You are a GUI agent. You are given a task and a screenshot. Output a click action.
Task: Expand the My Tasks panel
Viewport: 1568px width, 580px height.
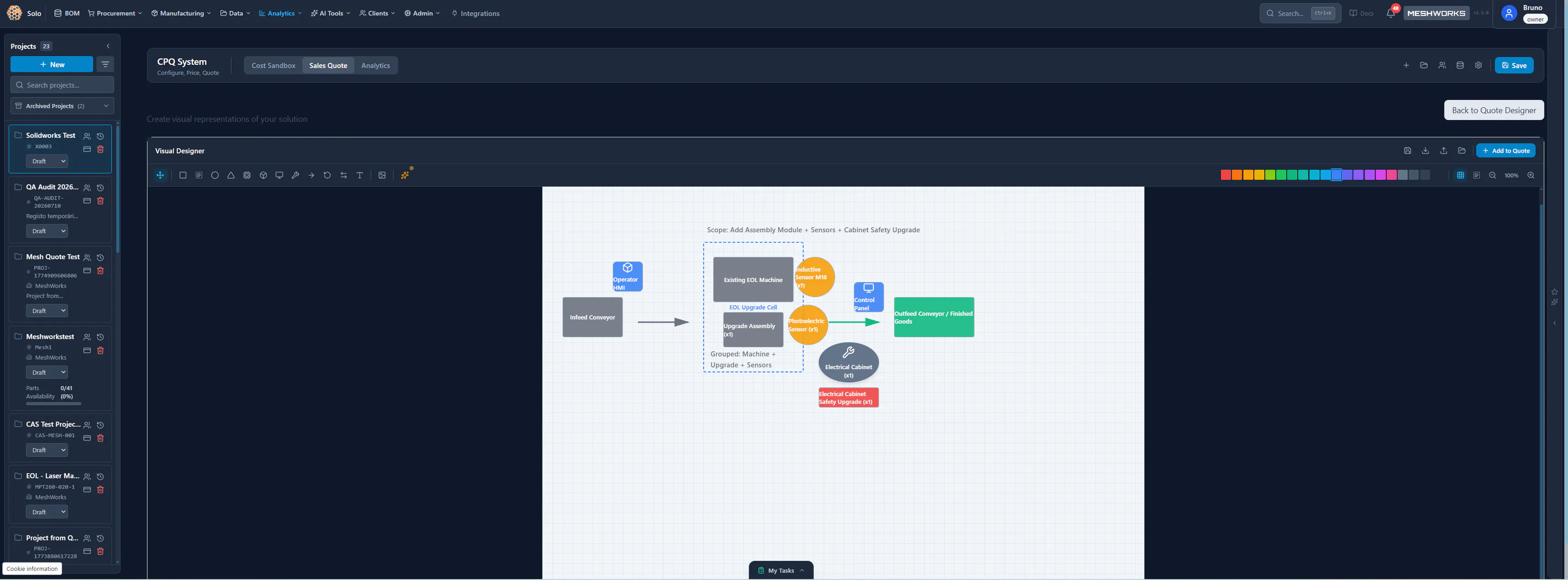[781, 570]
